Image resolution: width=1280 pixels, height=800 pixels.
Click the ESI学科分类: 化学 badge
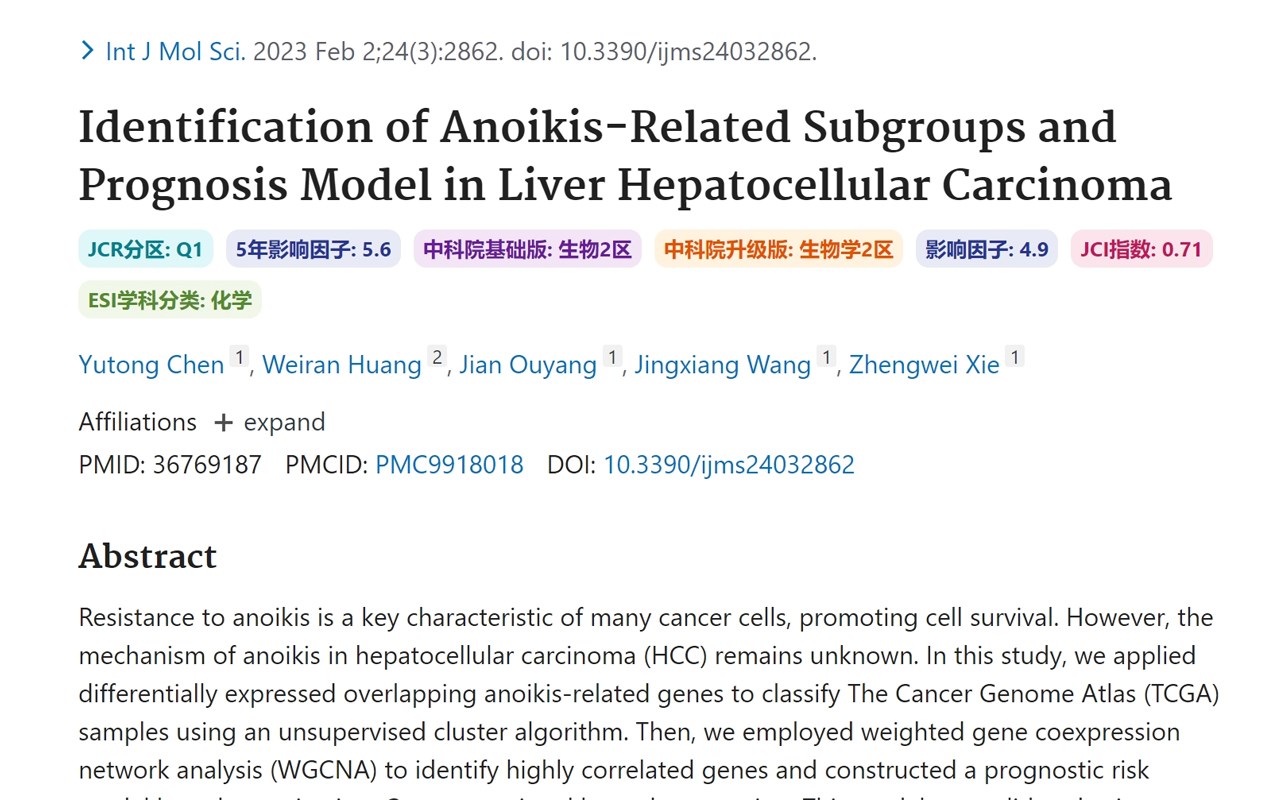pos(170,300)
